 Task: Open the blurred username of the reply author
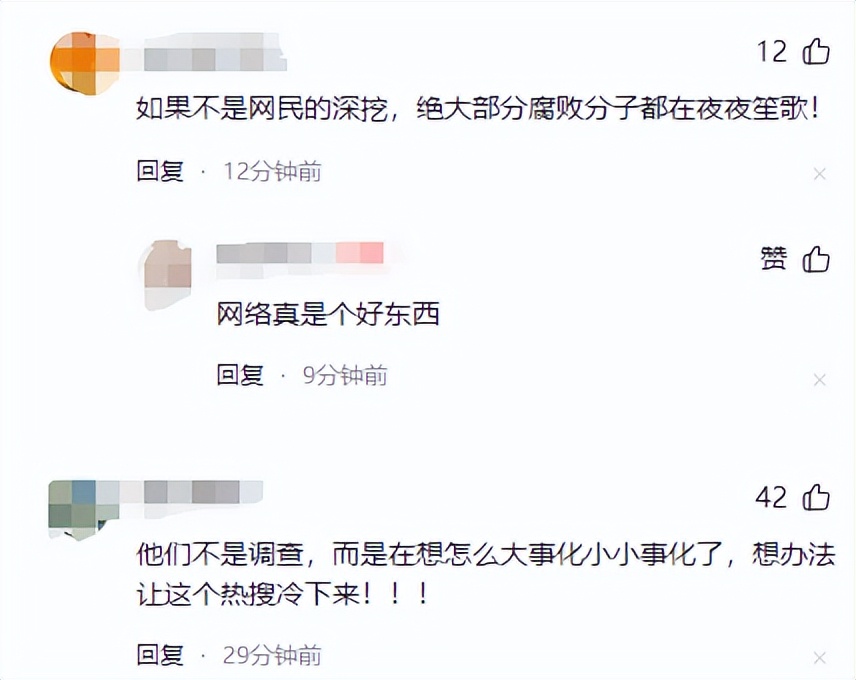coord(300,254)
